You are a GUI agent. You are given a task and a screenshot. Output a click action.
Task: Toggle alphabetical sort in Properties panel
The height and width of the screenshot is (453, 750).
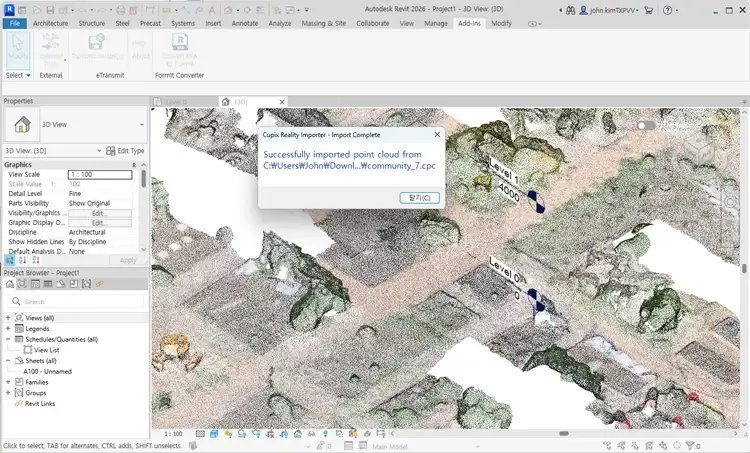point(23,260)
